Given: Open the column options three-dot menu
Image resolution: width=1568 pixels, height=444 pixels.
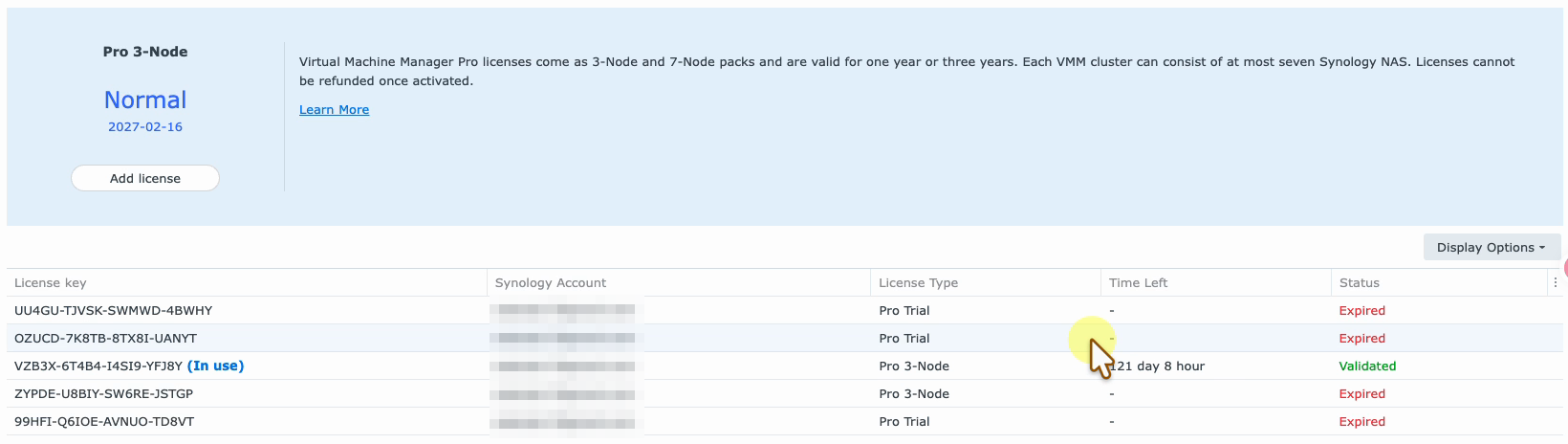Looking at the screenshot, I should point(1556,282).
